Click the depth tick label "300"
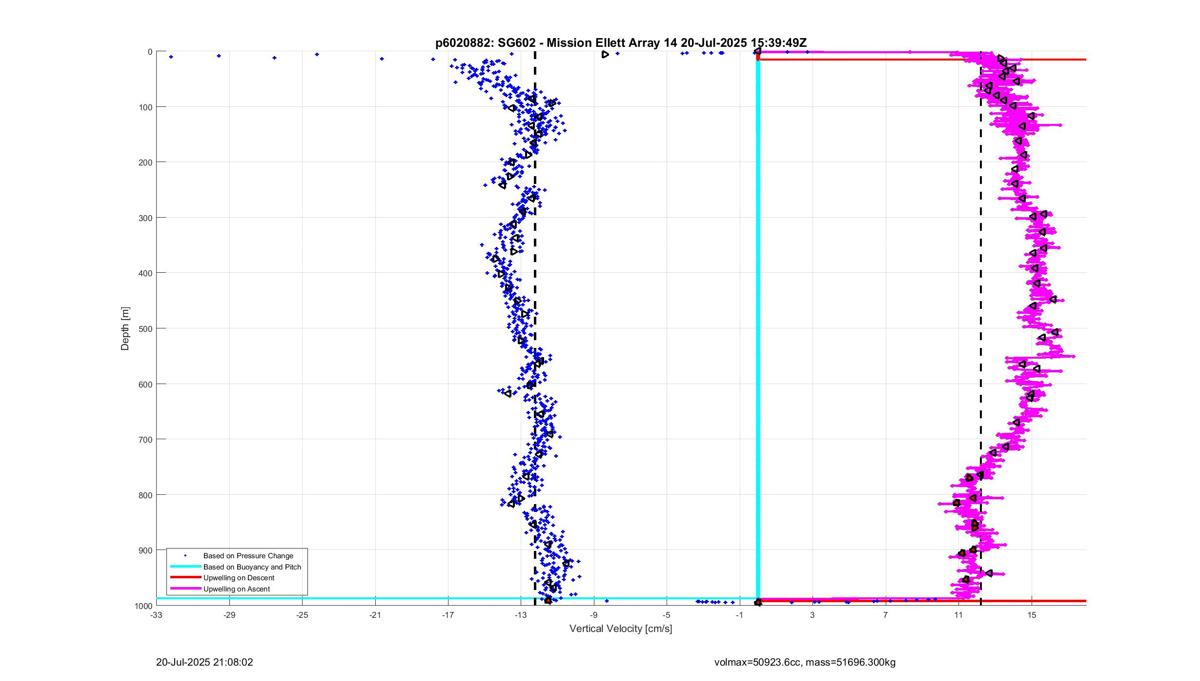 (x=146, y=218)
